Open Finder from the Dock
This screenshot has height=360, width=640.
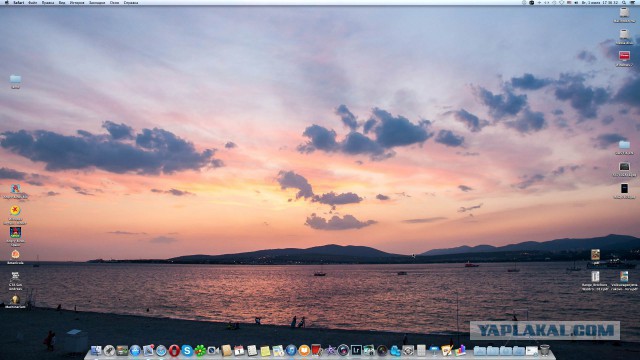click(x=96, y=350)
